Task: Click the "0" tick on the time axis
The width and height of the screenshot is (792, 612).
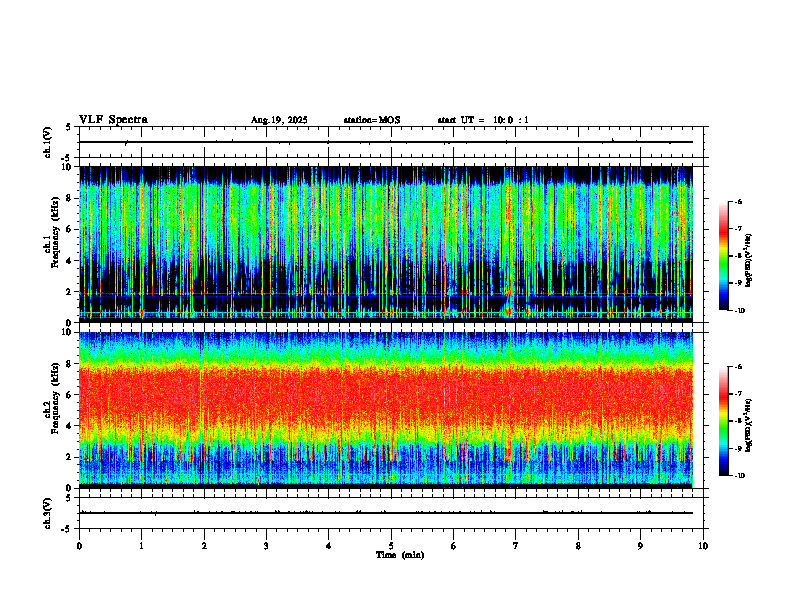Action: coord(79,546)
